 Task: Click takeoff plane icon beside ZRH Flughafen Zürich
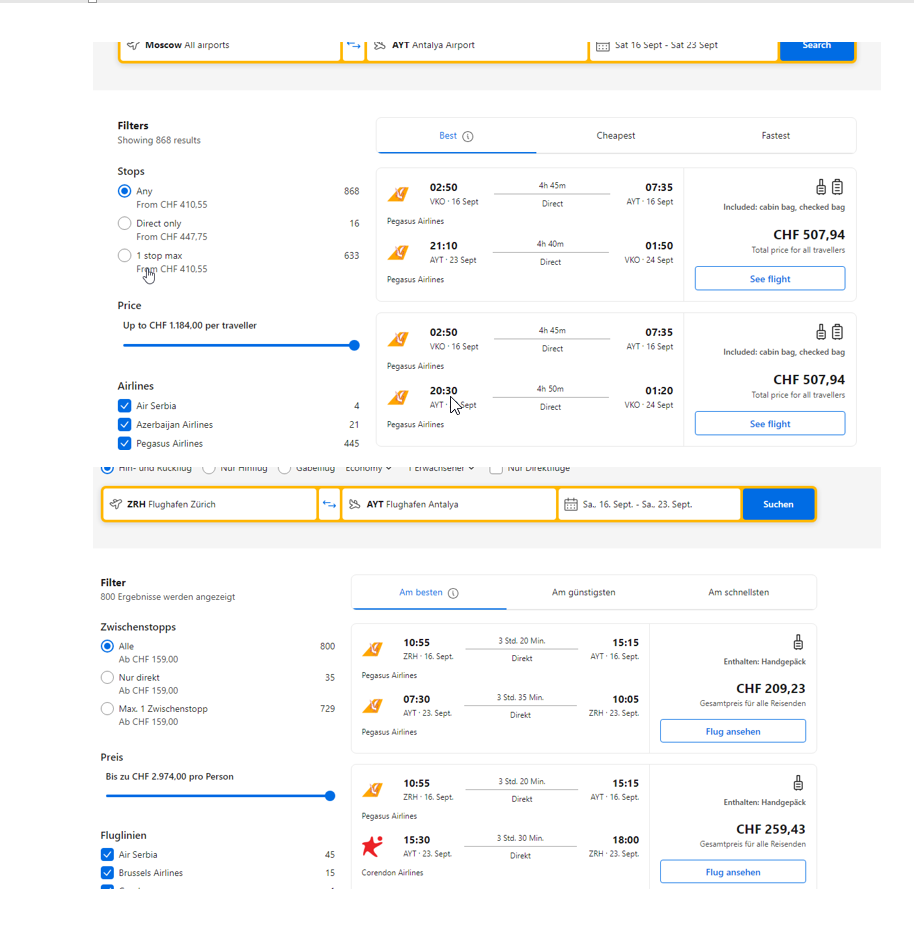point(116,504)
